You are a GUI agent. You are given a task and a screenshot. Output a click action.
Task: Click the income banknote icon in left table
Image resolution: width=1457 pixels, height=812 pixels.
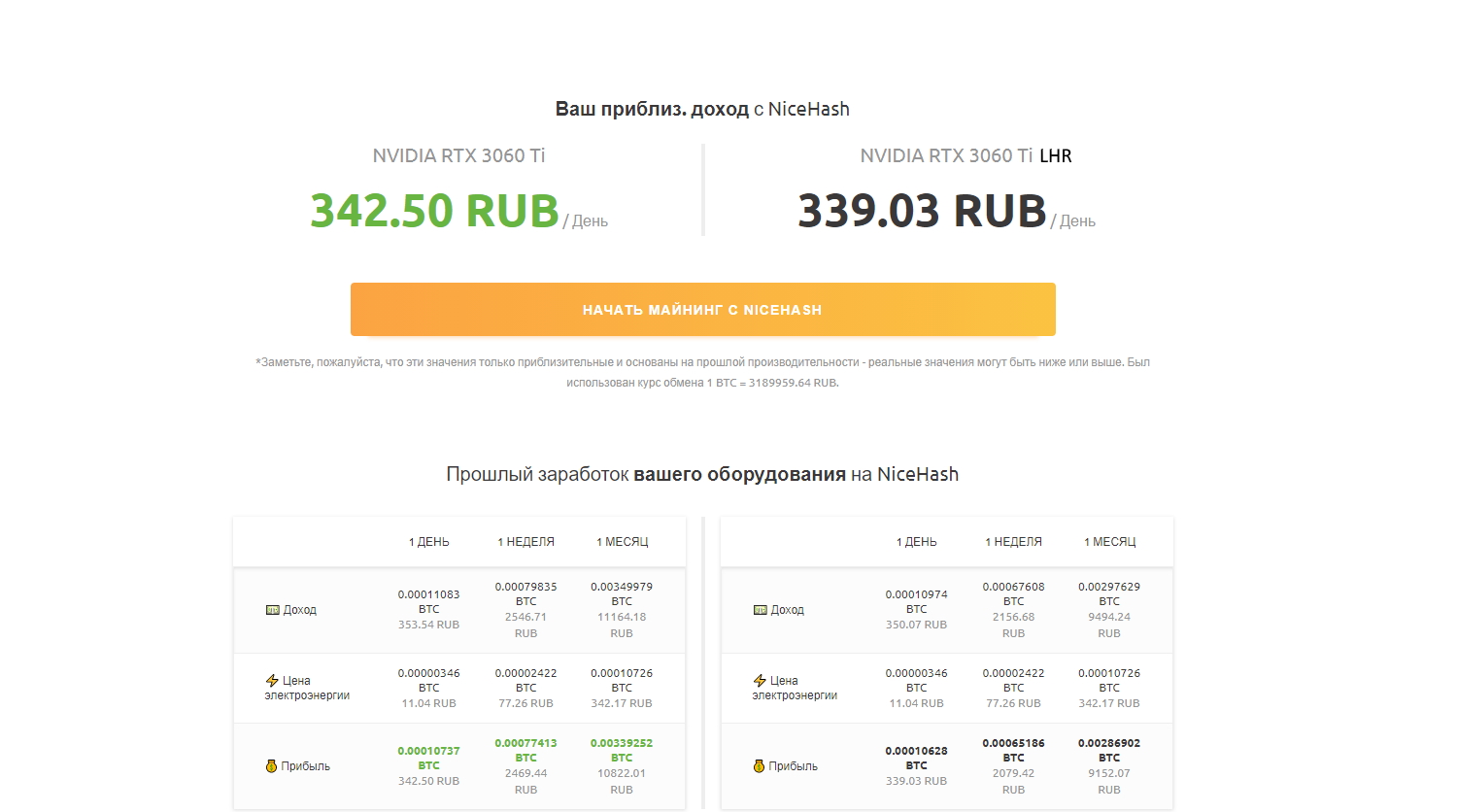pyautogui.click(x=272, y=610)
